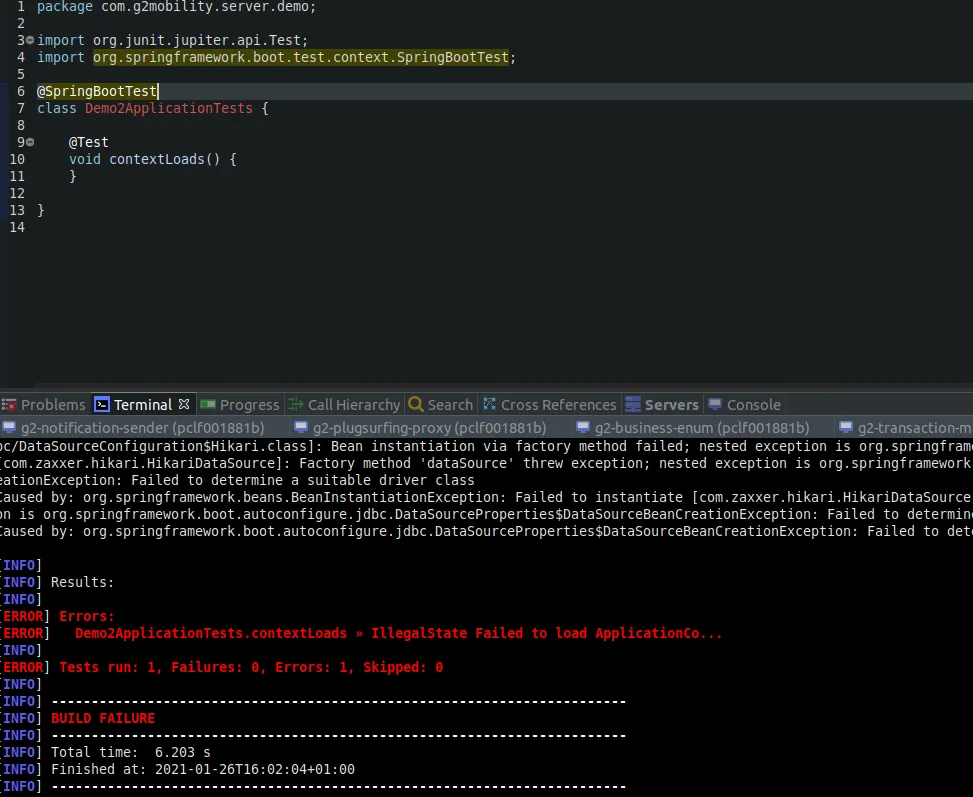Select g2-notification-sender terminal session

(x=133, y=428)
